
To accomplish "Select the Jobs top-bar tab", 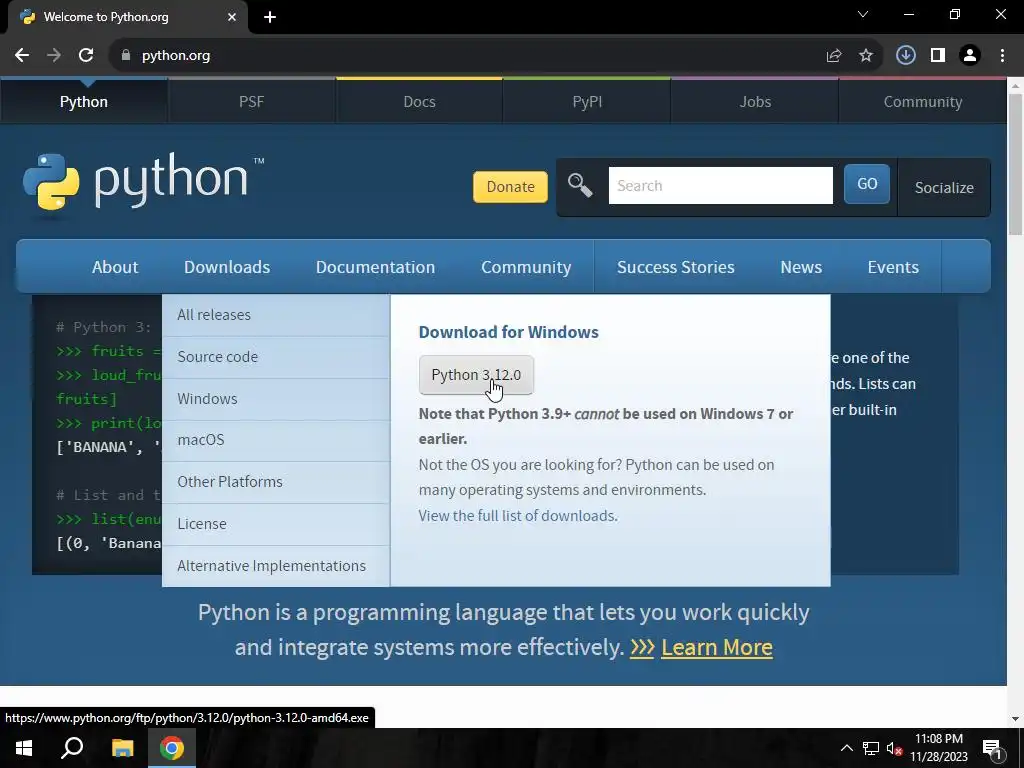I will pos(755,102).
